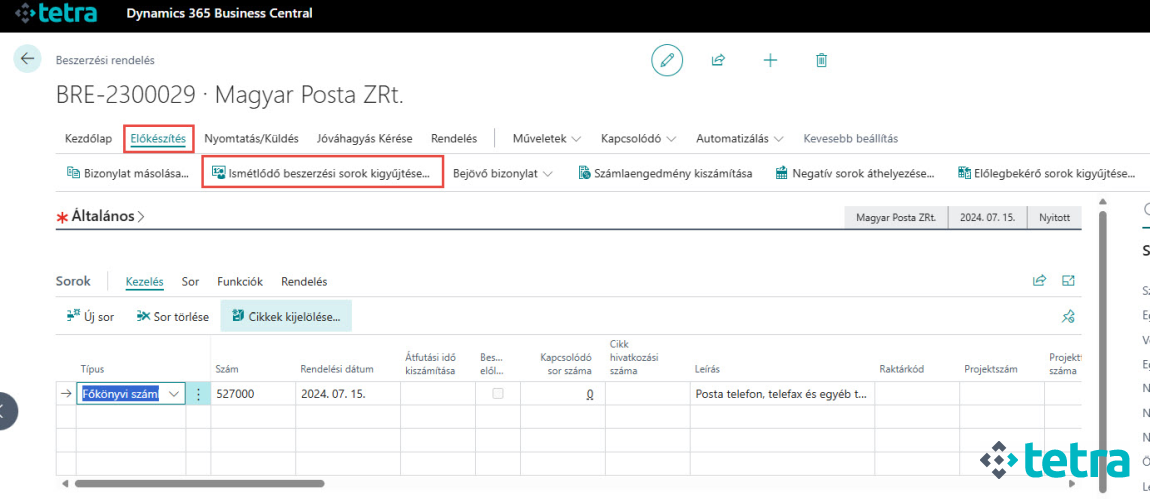Click the trash delete icon
The image size is (1150, 499).
click(821, 60)
